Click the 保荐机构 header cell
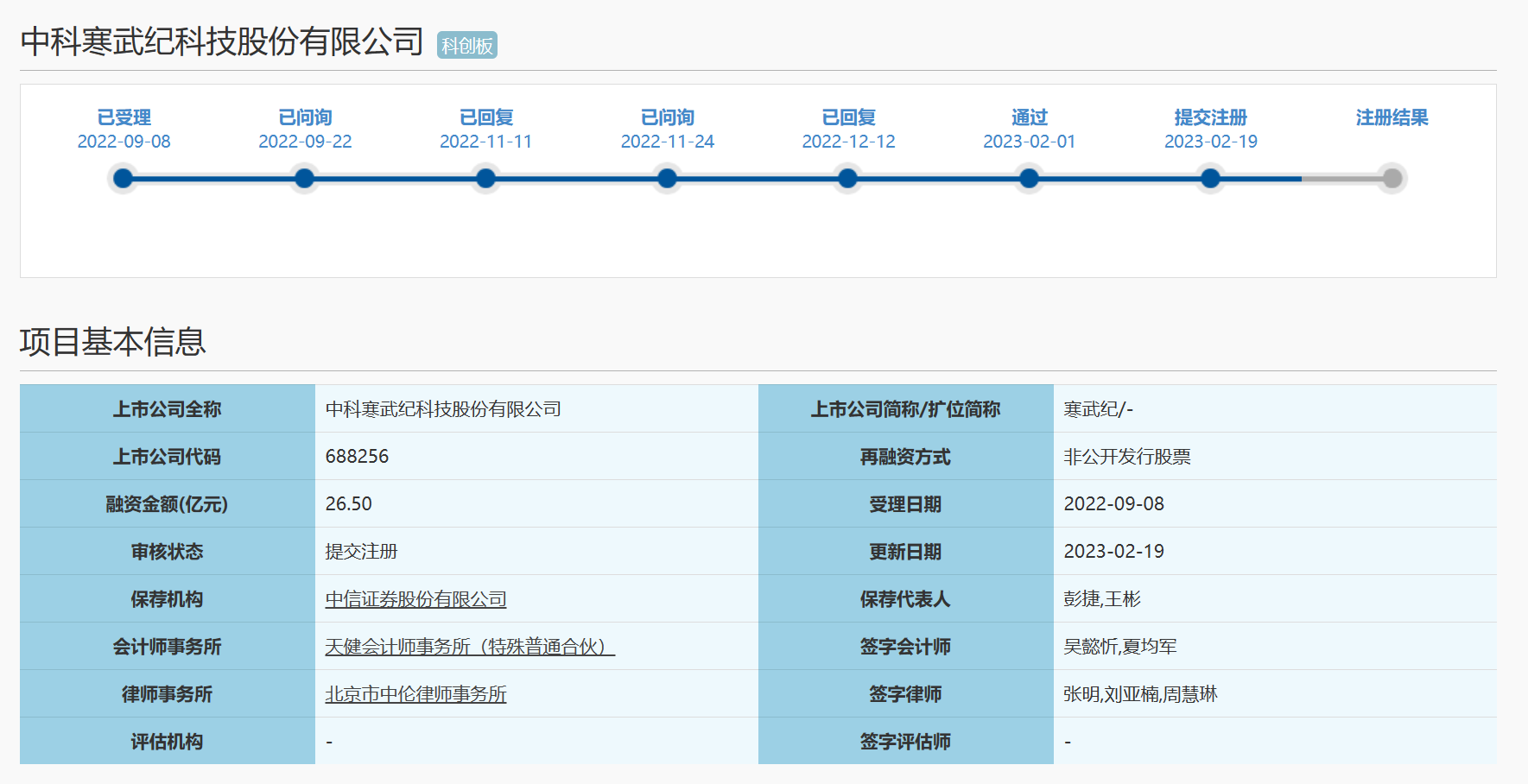The height and width of the screenshot is (784, 1528). point(168,598)
